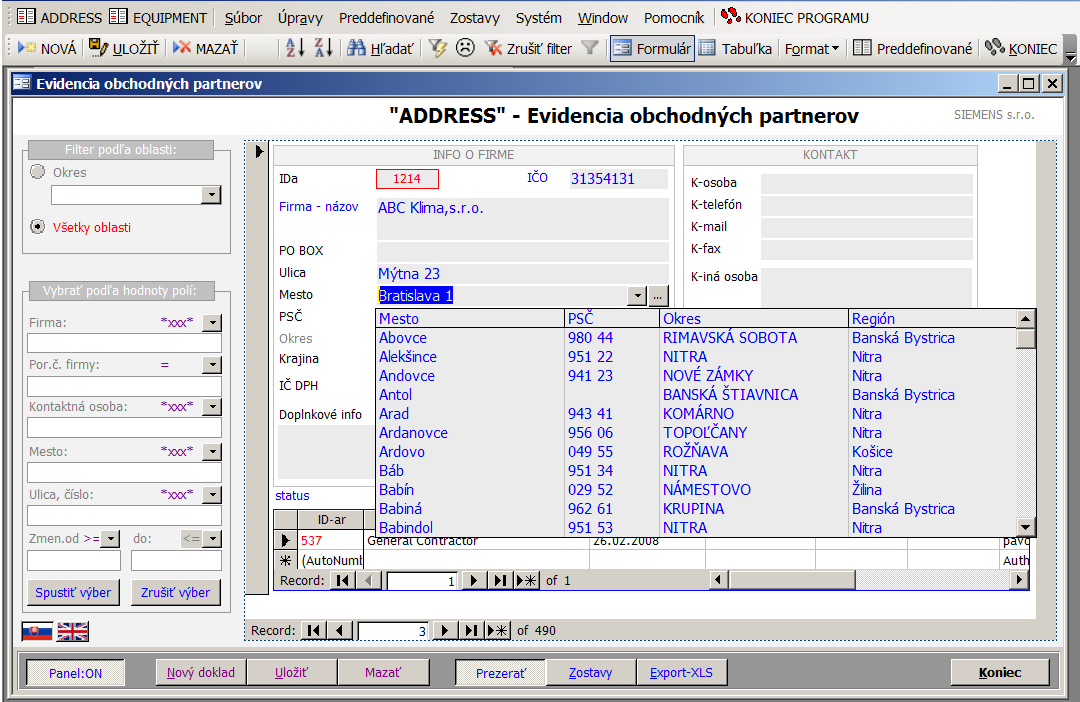Open the Pomocník menu
Image resolution: width=1080 pixels, height=702 pixels.
pyautogui.click(x=674, y=17)
